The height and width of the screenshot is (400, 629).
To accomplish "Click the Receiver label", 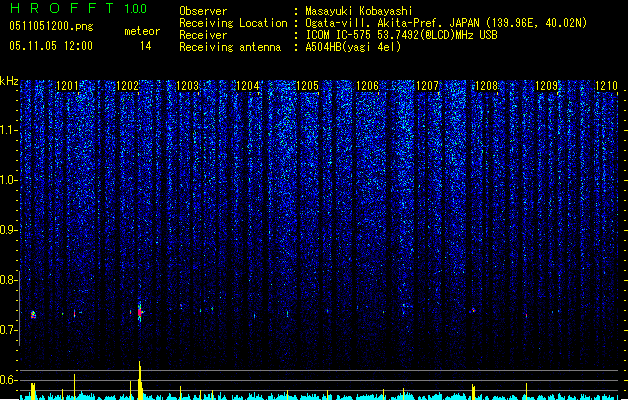I will pyautogui.click(x=203, y=35).
